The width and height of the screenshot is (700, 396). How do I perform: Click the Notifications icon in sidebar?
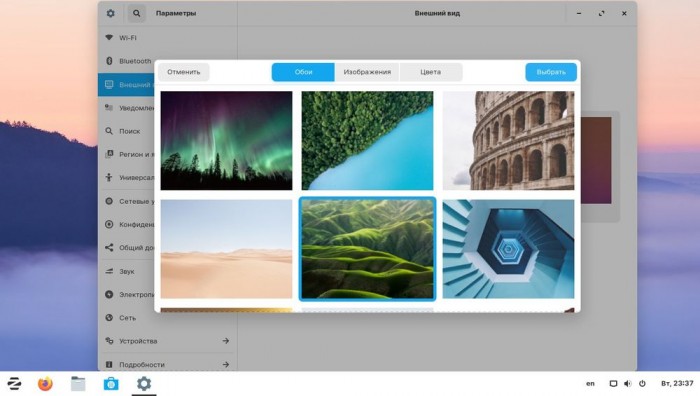[x=109, y=108]
